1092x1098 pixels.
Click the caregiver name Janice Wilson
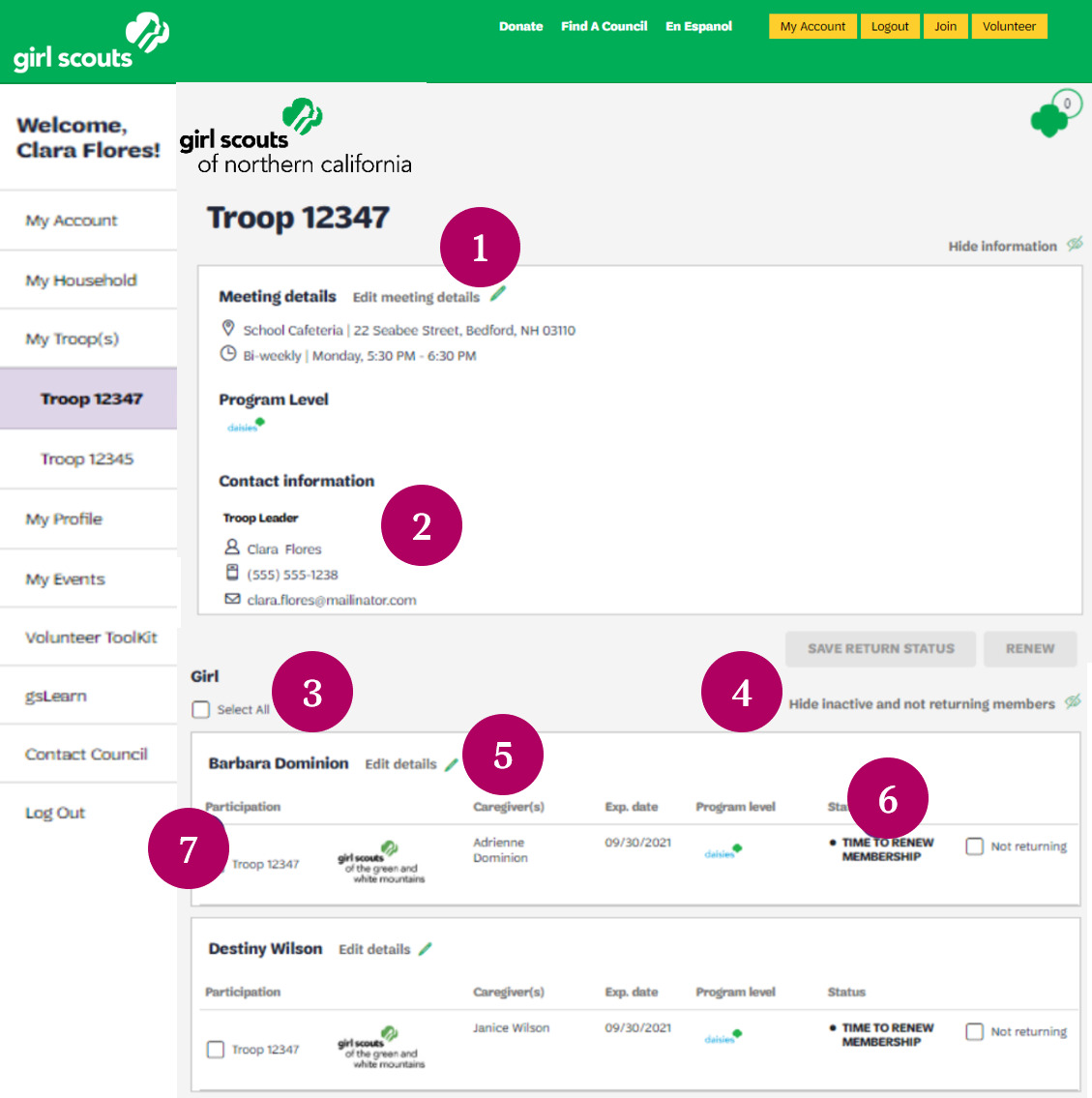click(511, 1028)
